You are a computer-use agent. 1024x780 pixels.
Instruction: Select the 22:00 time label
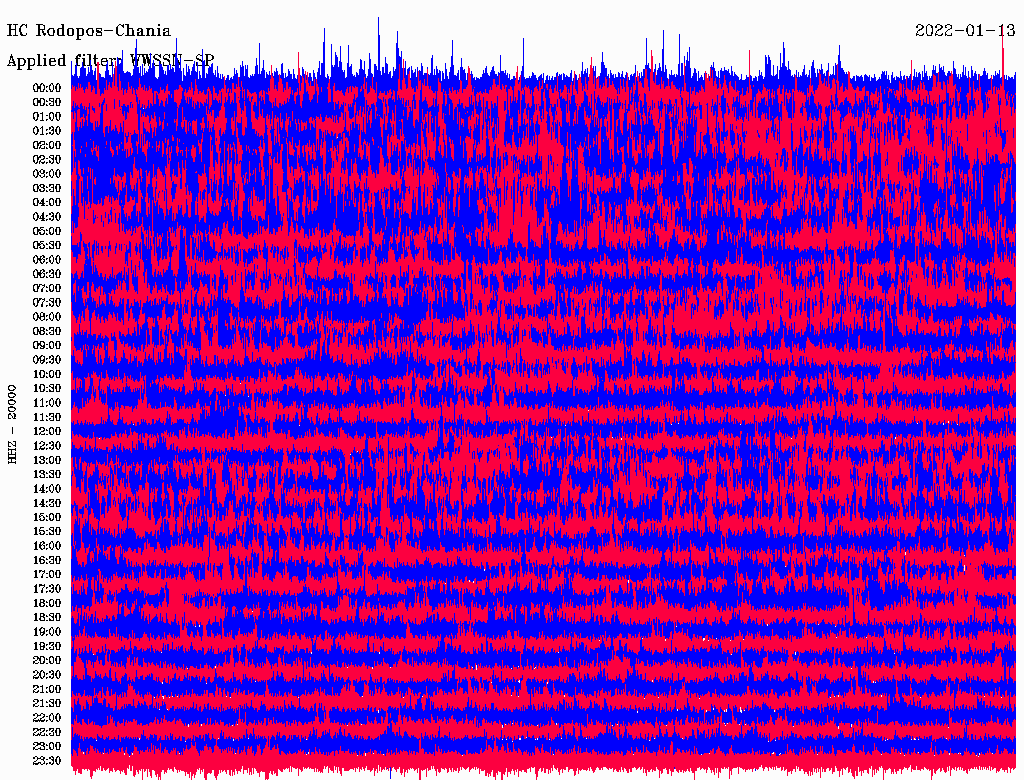coord(47,718)
